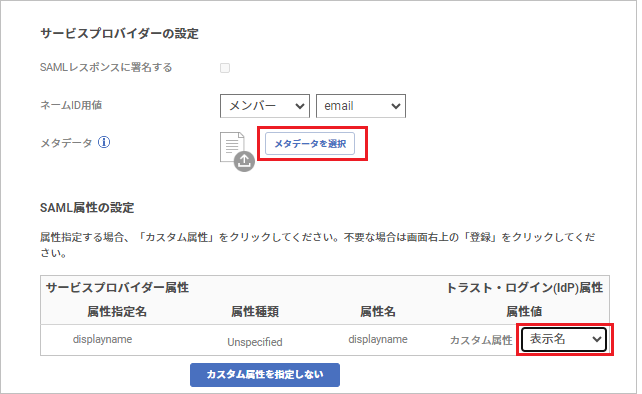Click the 属性値 column header
The height and width of the screenshot is (394, 642).
tap(524, 312)
